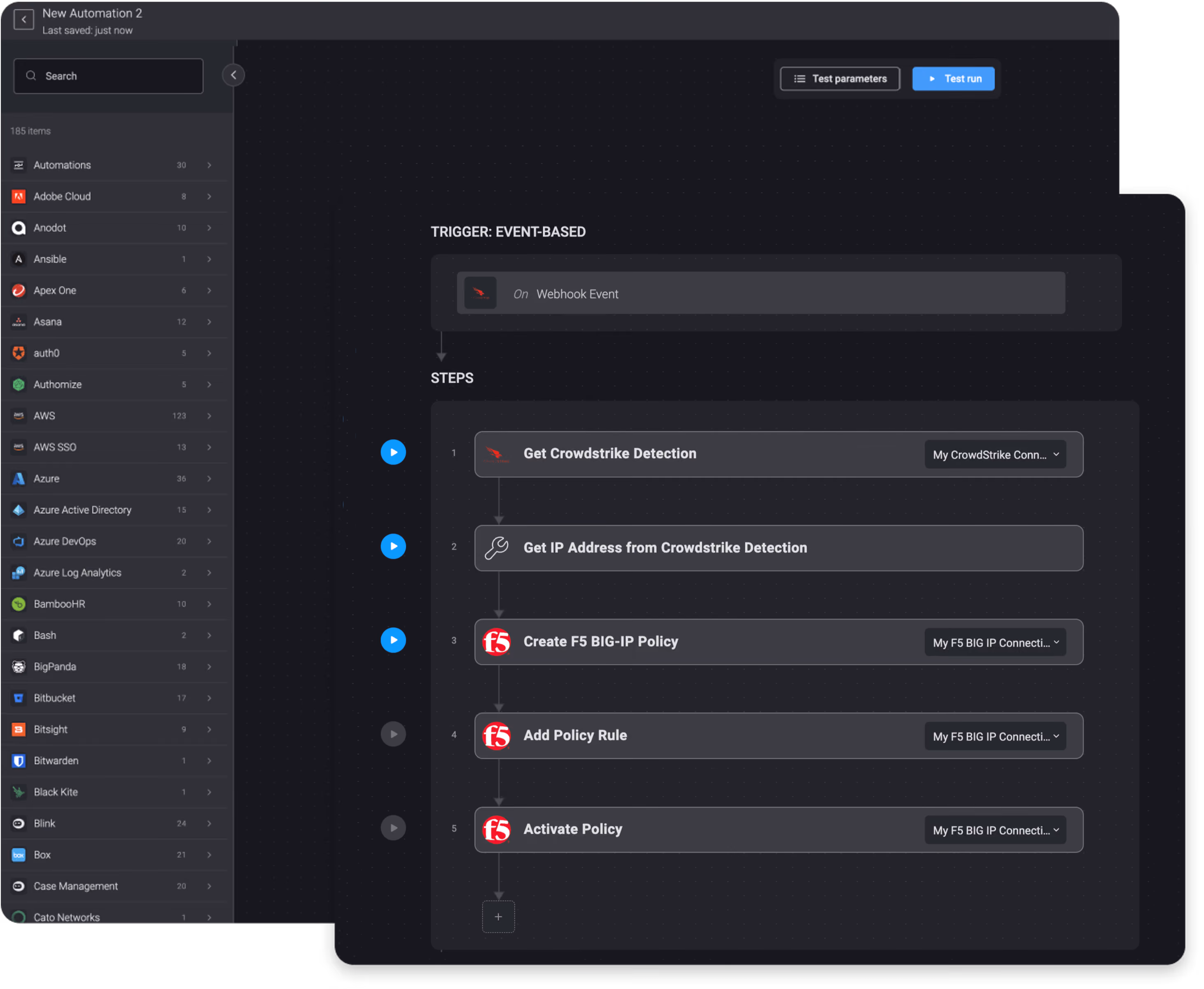Click the Bitwarden icon
Viewport: 1204px width, 989px height.
[x=19, y=760]
